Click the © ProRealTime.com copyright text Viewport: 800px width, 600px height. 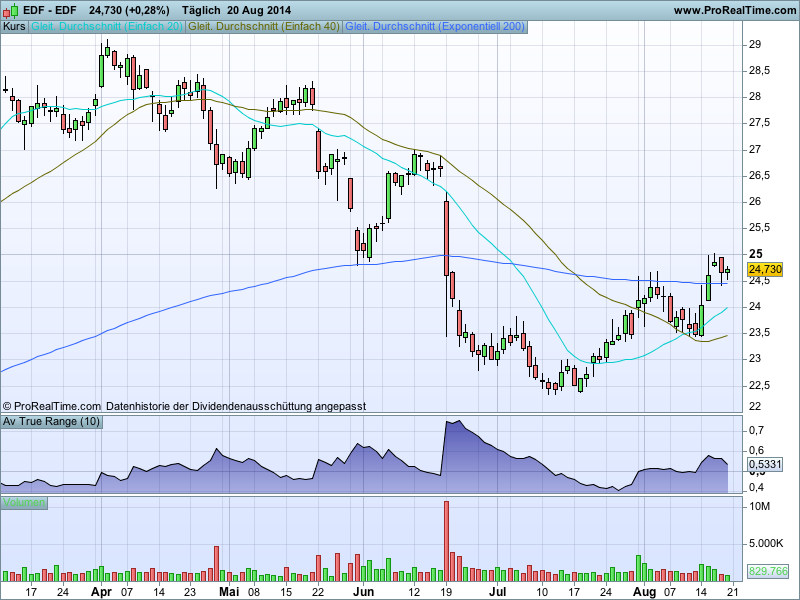(52, 406)
